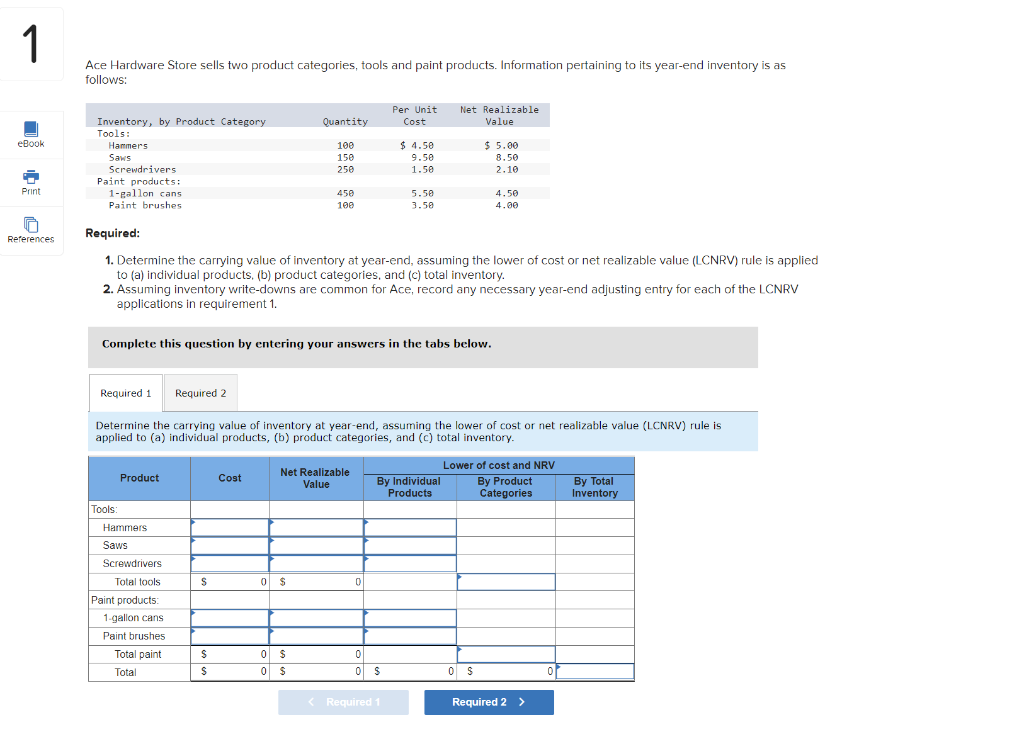The height and width of the screenshot is (744, 1024).
Task: Click the 'By Total Inventory' column header
Action: click(594, 487)
